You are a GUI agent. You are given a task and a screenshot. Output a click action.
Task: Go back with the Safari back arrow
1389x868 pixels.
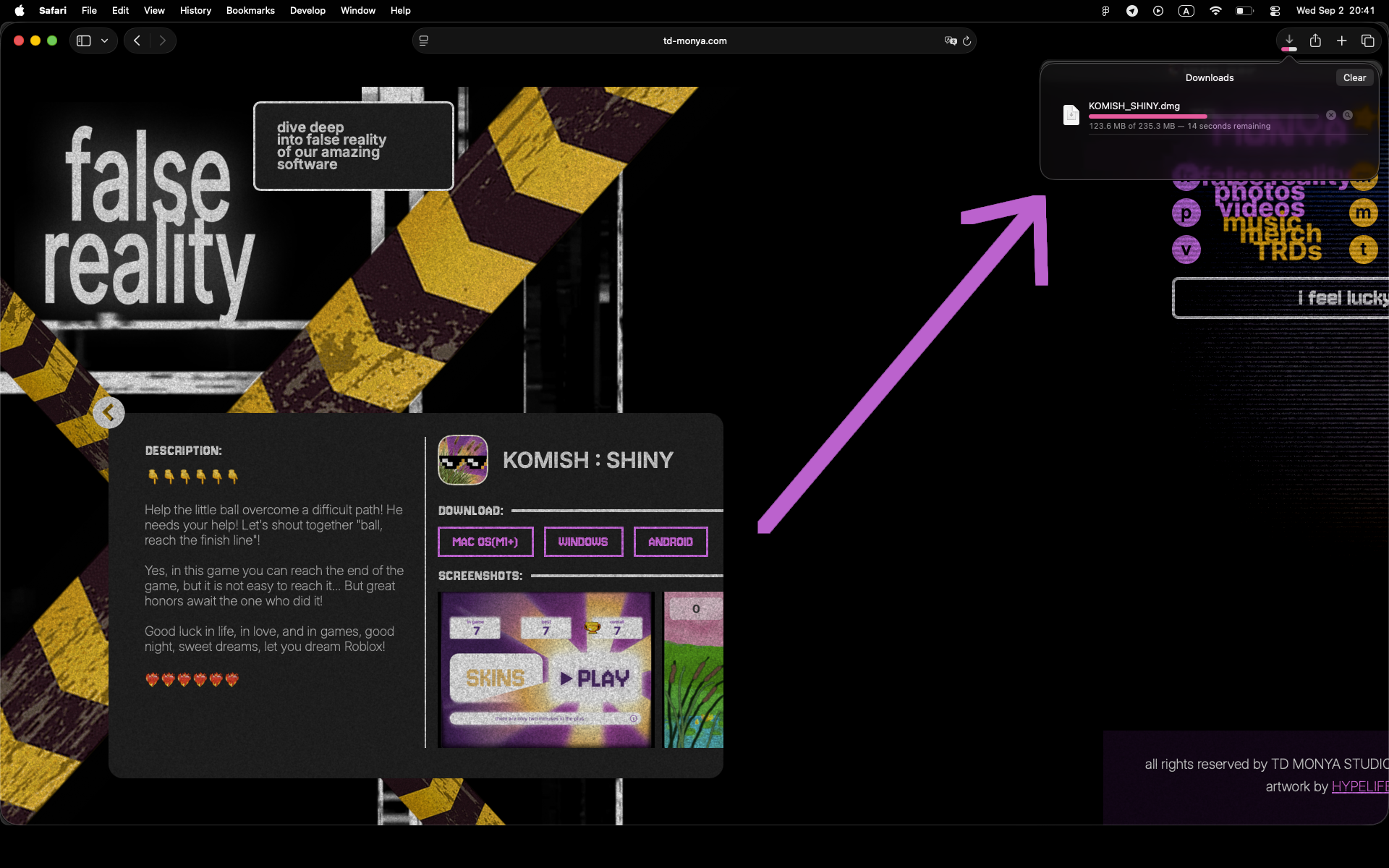click(x=137, y=41)
